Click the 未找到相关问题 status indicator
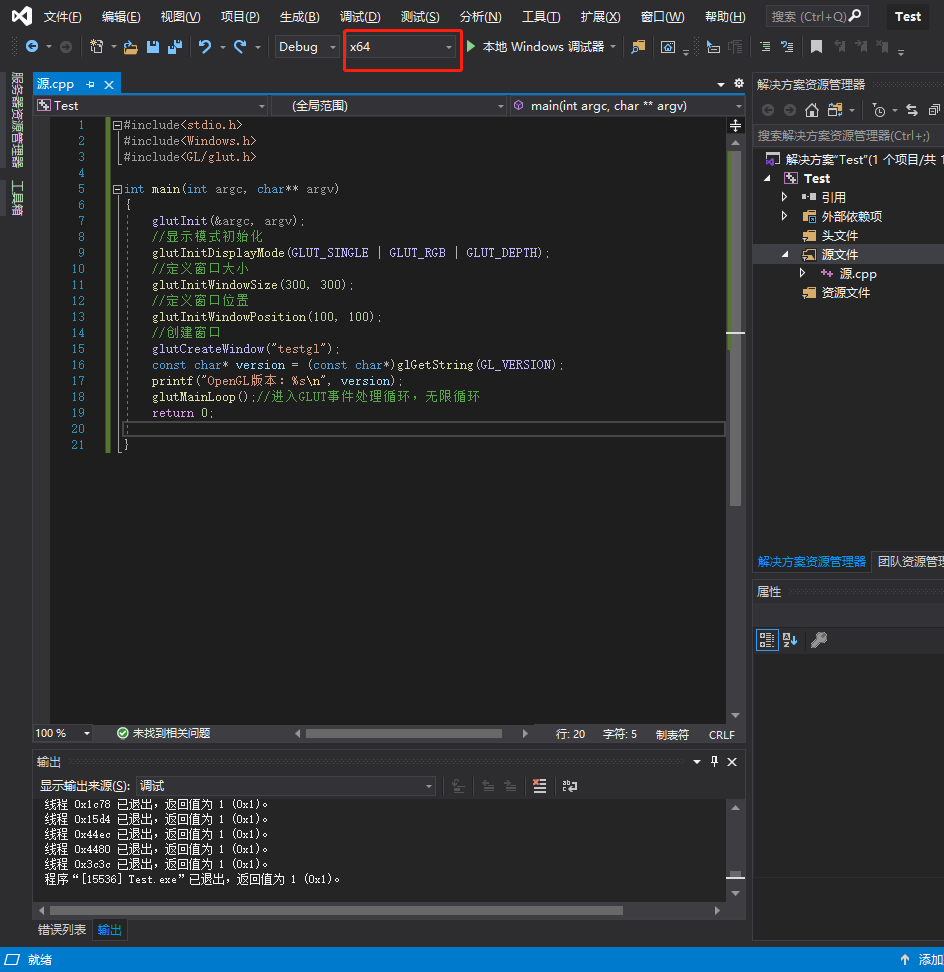Viewport: 944px width, 972px height. pos(164,733)
